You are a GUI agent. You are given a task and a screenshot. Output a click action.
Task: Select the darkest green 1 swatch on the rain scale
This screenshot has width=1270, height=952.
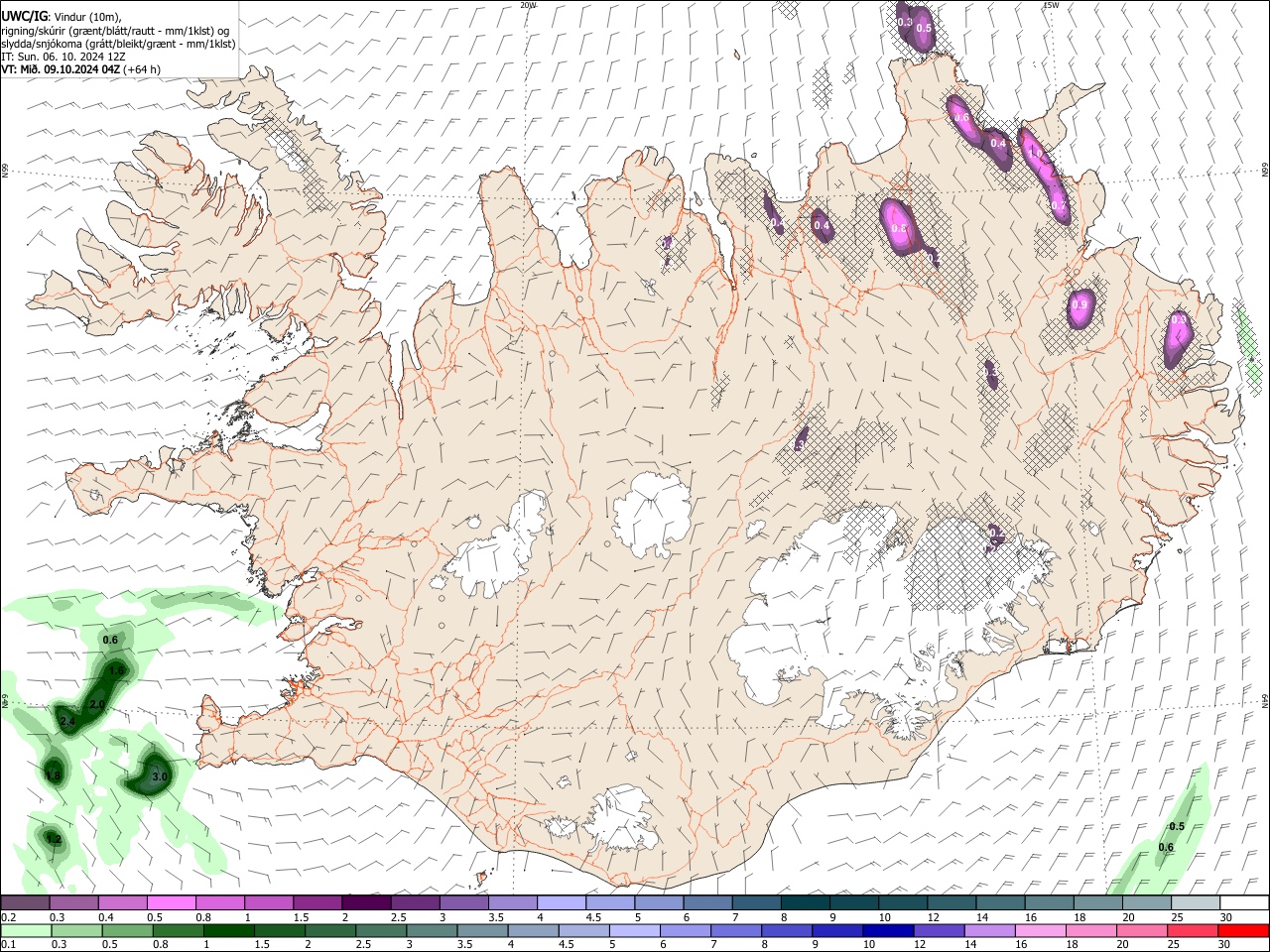click(229, 930)
